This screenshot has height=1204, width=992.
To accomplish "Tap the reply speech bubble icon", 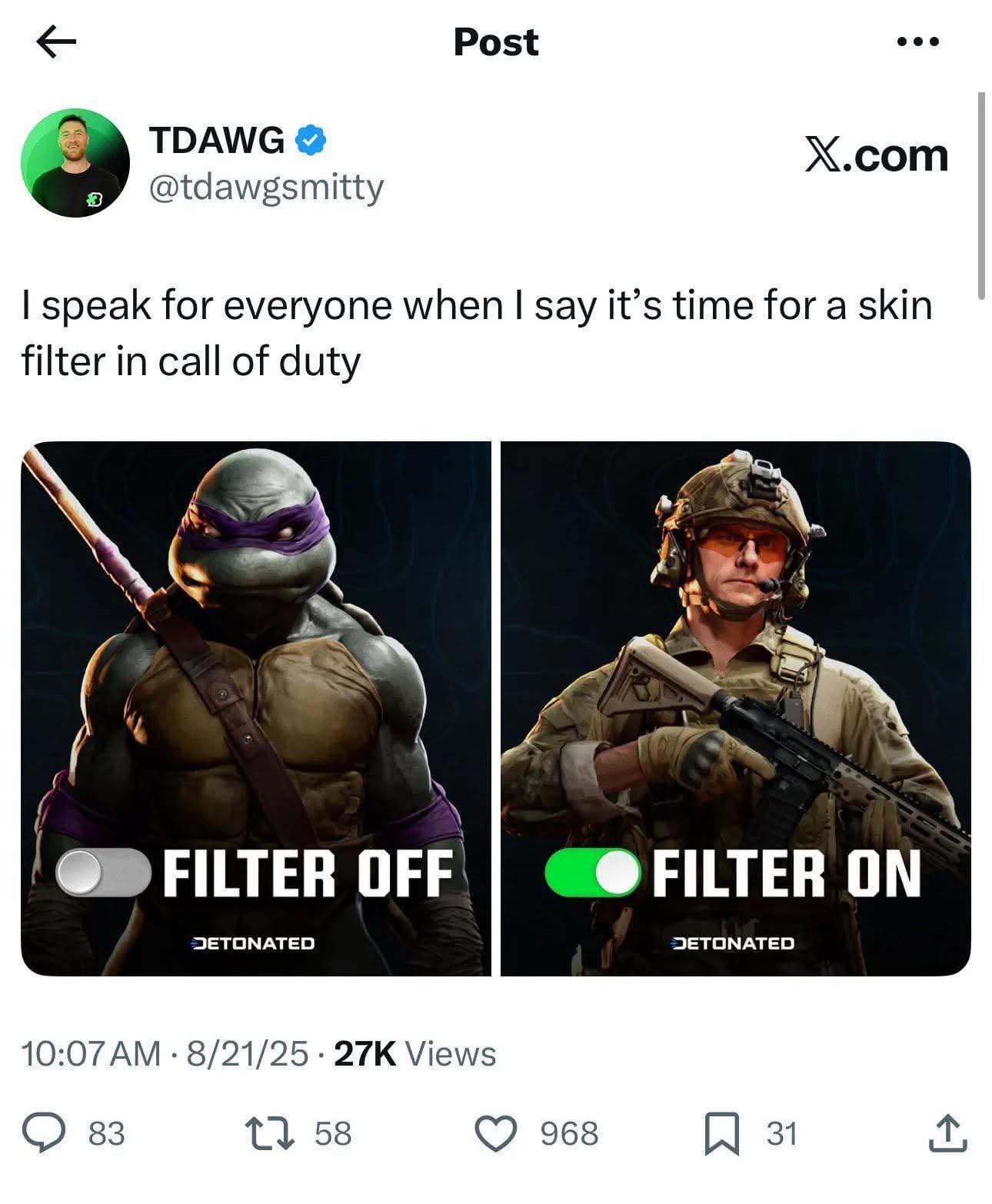I will [43, 1133].
